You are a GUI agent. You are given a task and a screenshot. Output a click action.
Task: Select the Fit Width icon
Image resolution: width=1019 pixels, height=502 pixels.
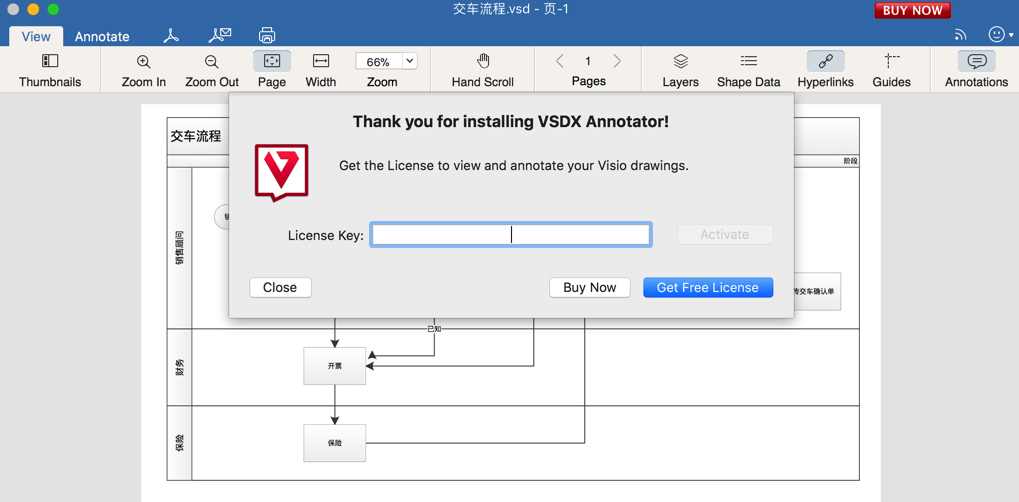tap(321, 61)
